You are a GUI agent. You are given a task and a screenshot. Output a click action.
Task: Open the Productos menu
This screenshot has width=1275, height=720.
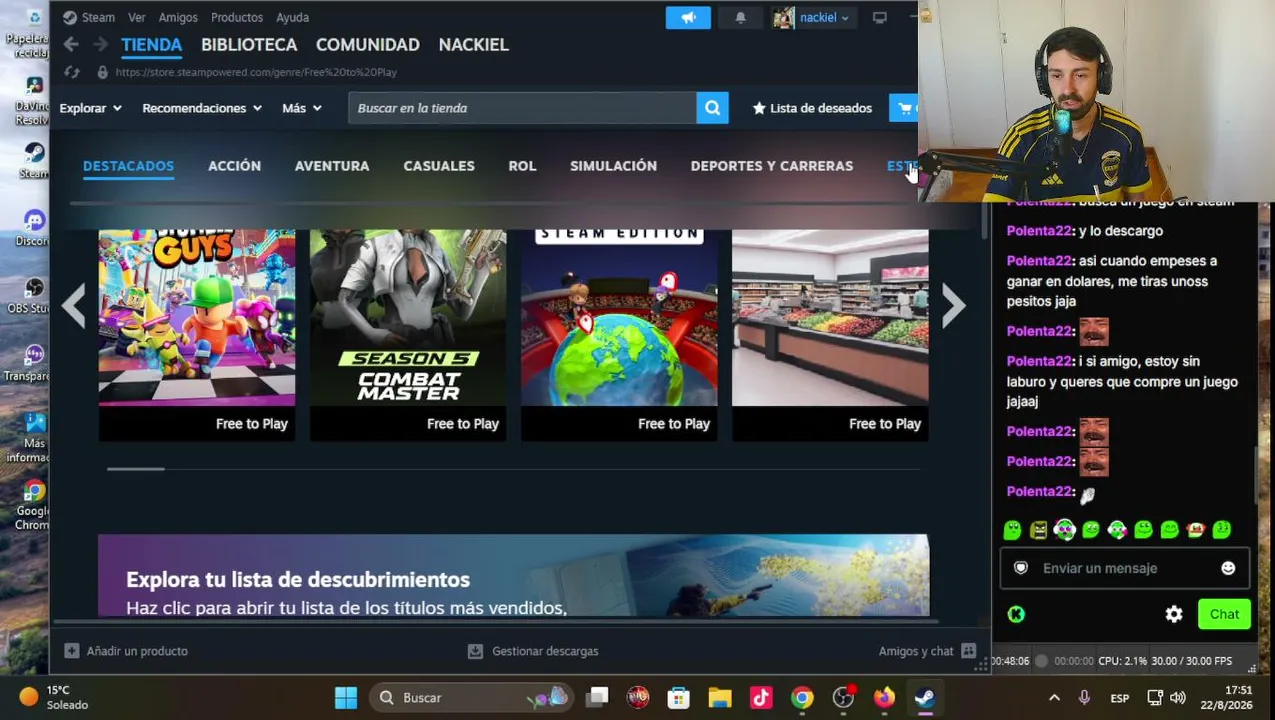(x=237, y=17)
